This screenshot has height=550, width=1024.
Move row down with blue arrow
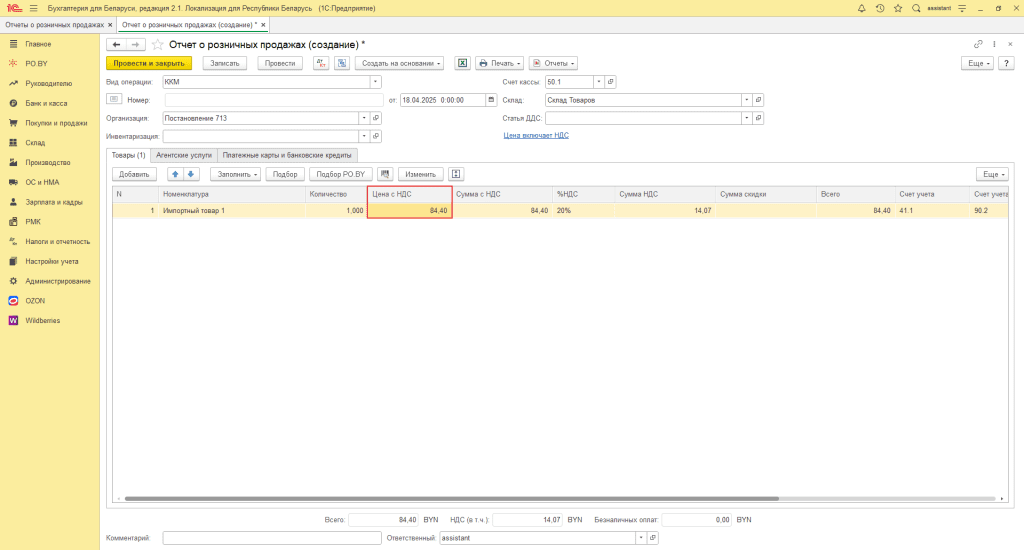pos(191,174)
